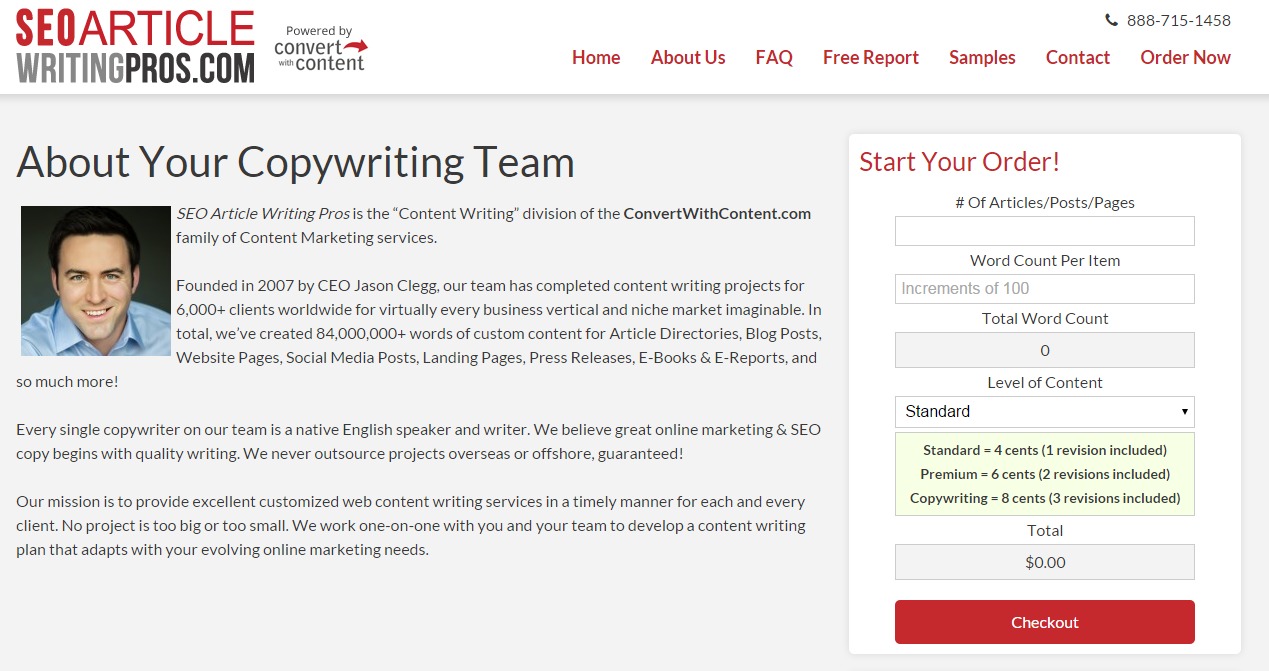1269x671 pixels.
Task: Click the italic SEO Article Writing Pros text
Action: click(263, 213)
